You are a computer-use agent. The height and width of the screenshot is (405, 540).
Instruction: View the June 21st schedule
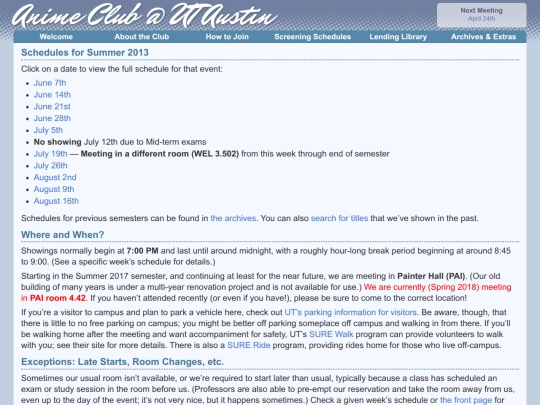pyautogui.click(x=52, y=106)
